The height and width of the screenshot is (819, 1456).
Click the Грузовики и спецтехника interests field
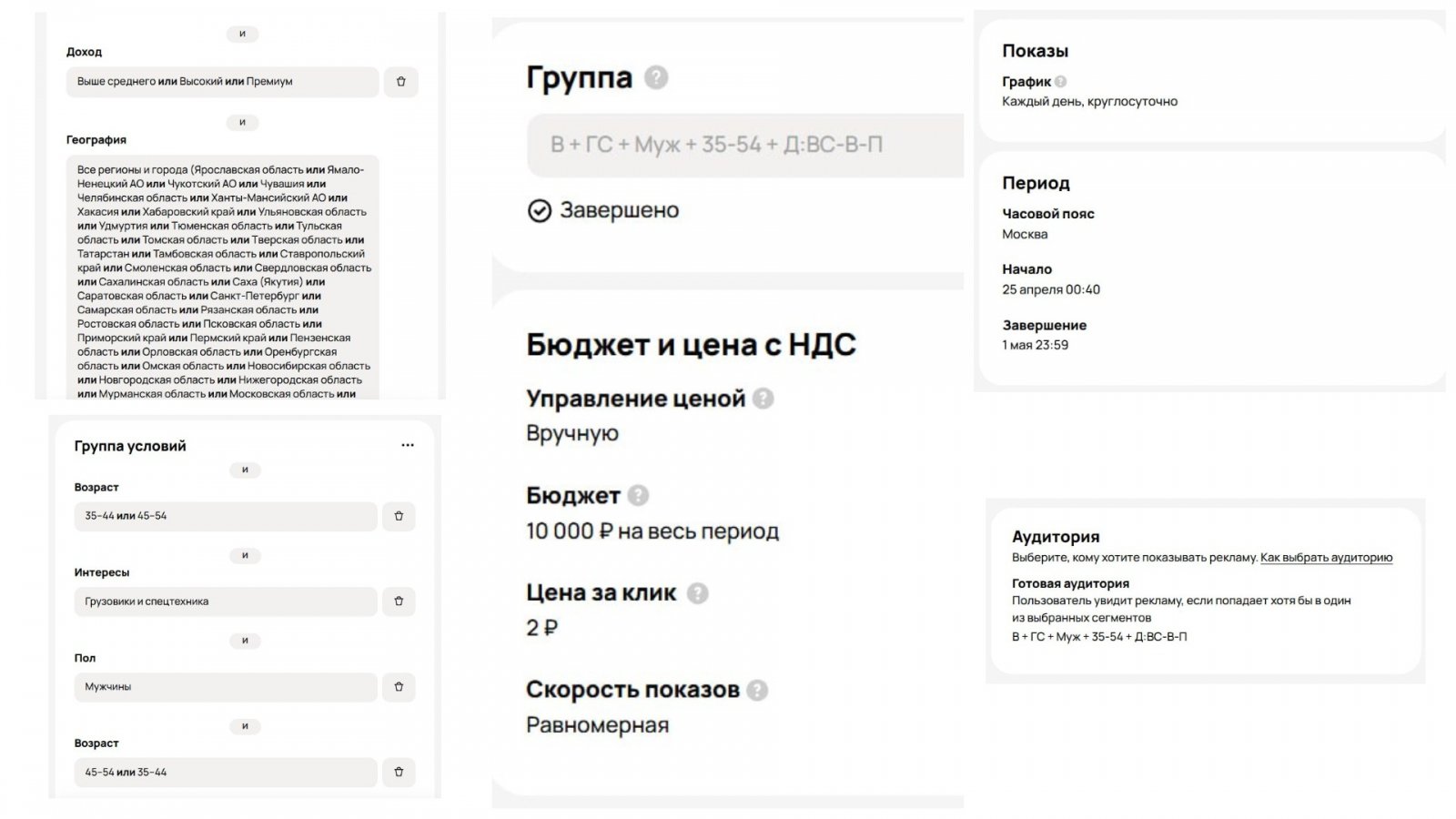click(x=226, y=602)
